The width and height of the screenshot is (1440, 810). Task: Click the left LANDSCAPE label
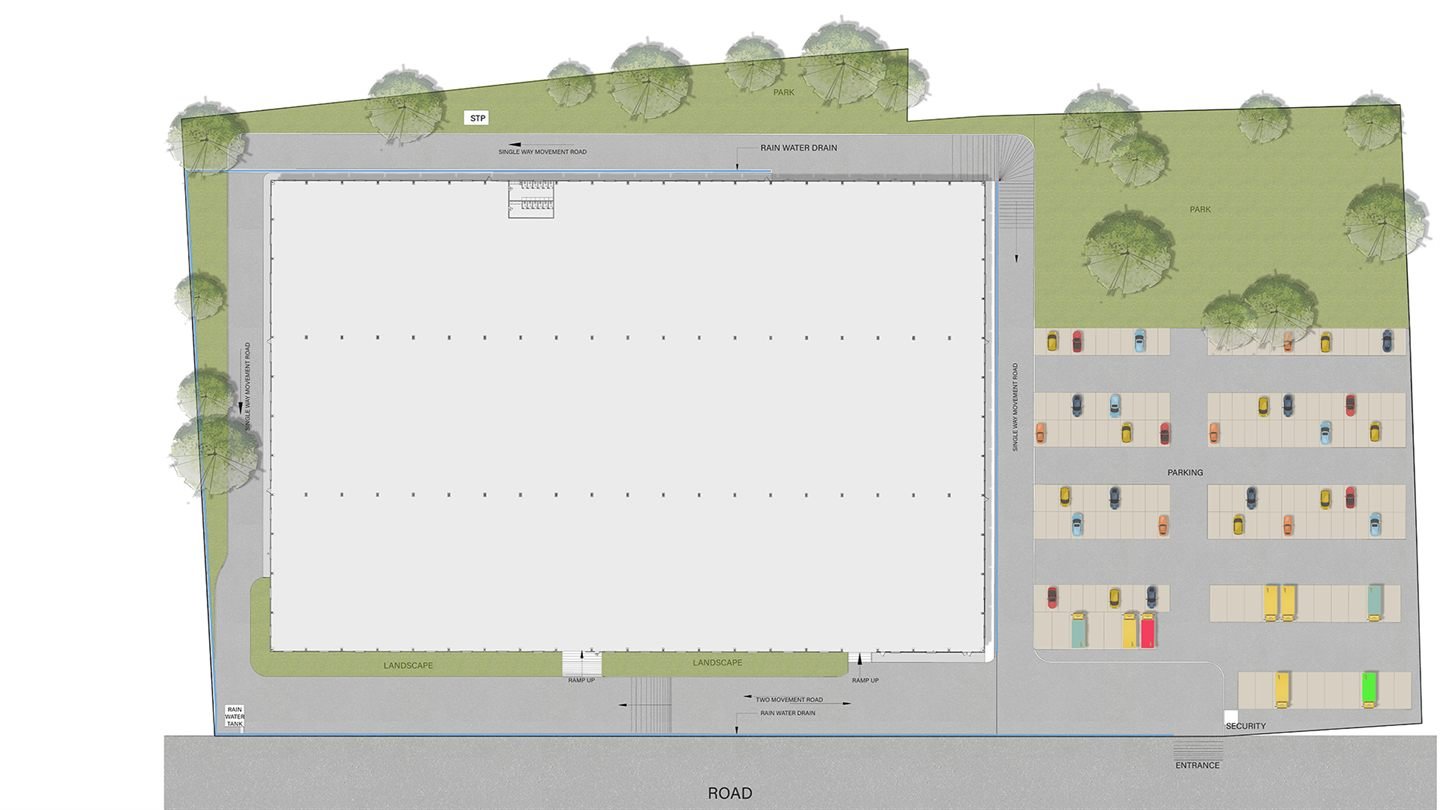(x=408, y=665)
